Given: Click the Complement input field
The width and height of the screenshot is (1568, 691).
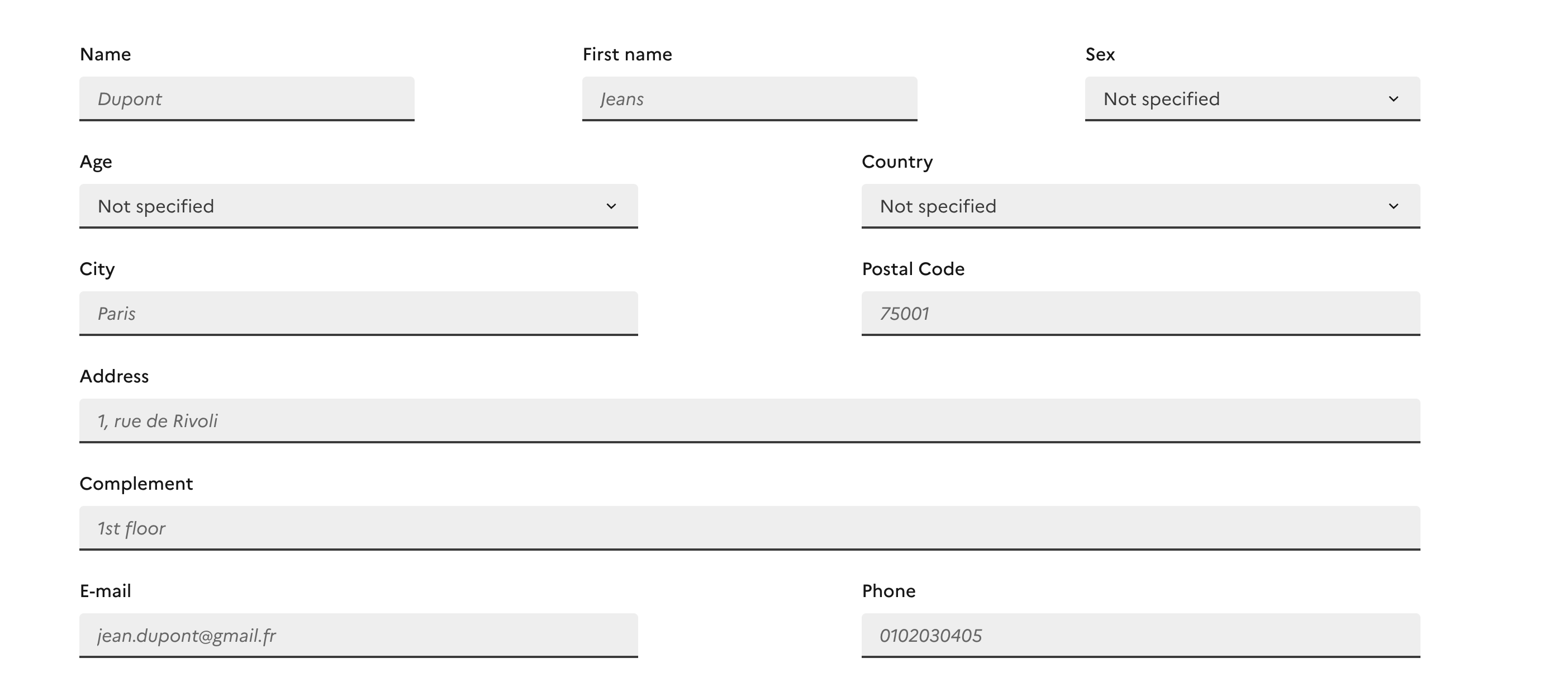Looking at the screenshot, I should click(749, 528).
